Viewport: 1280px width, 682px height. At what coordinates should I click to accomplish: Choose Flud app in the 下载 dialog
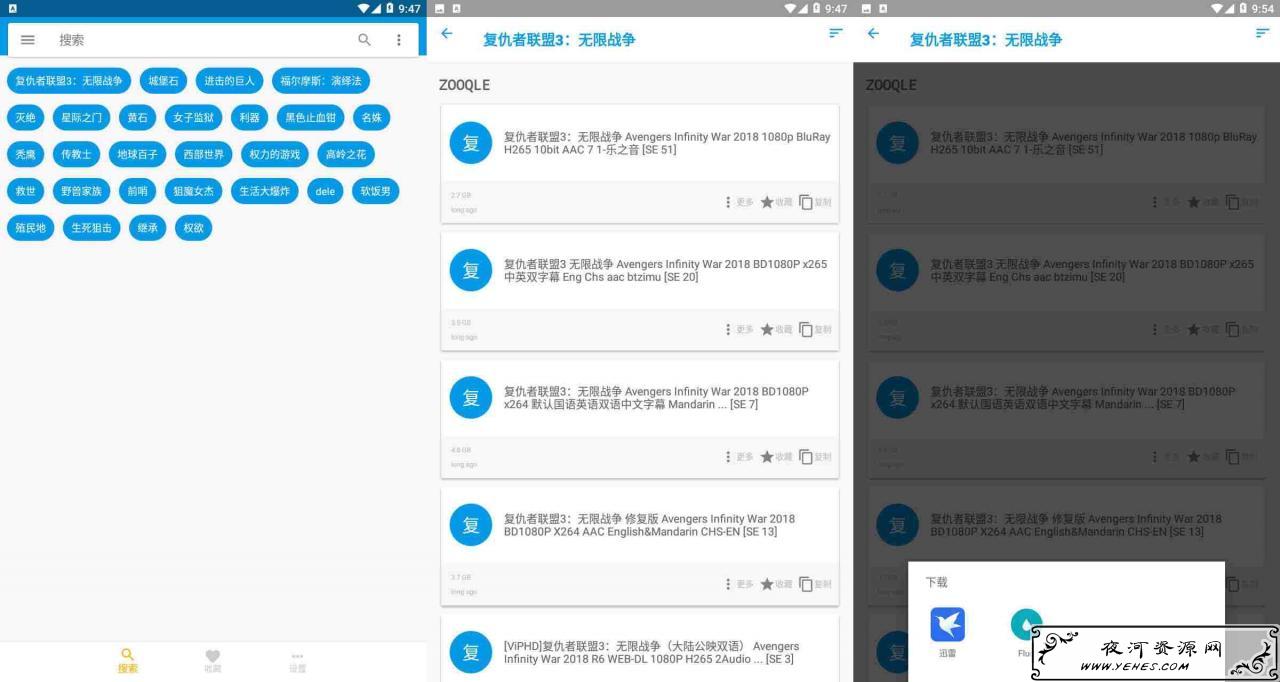tap(1025, 632)
